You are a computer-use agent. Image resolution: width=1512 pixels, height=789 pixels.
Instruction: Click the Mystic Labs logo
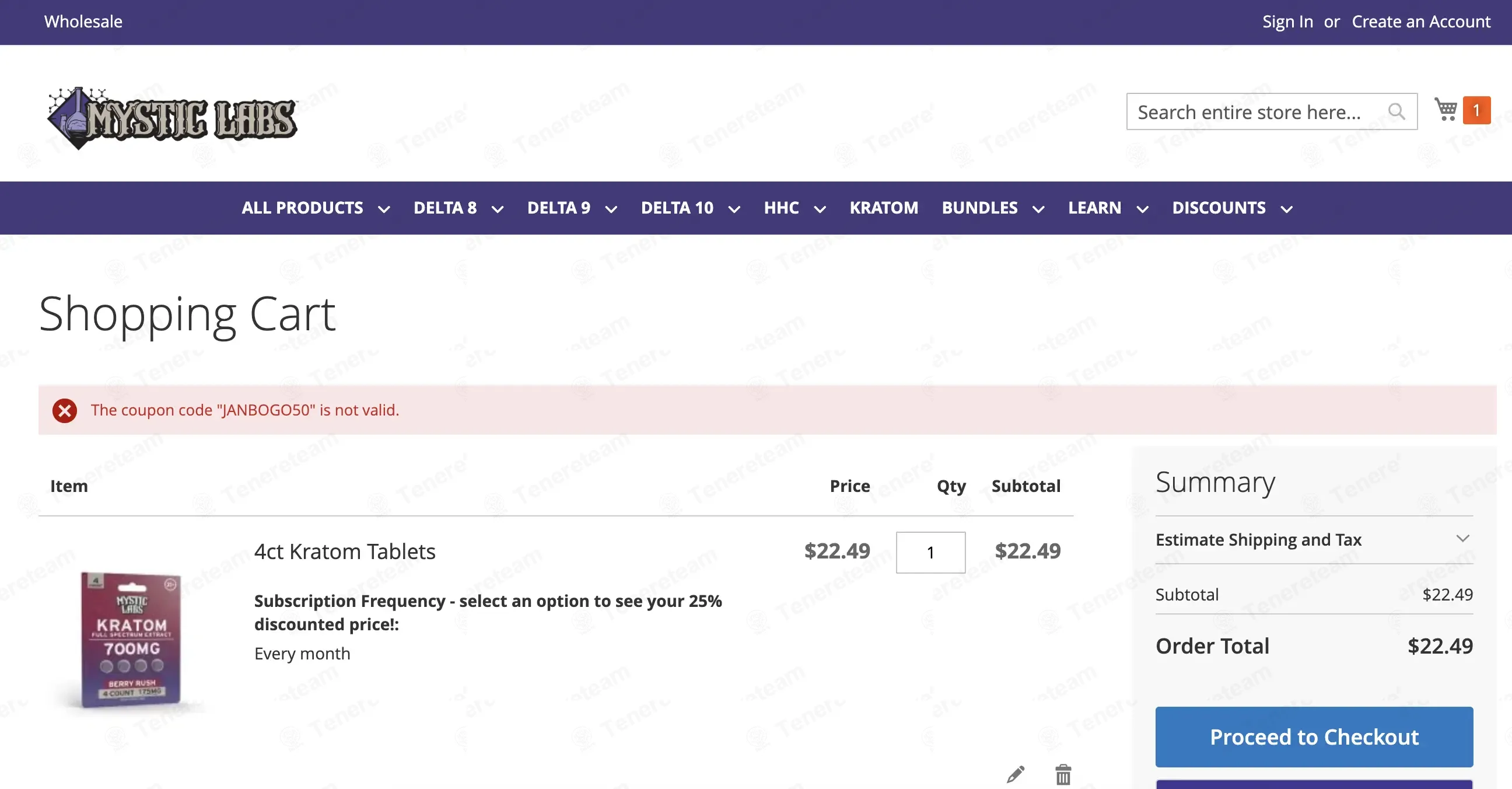click(172, 118)
